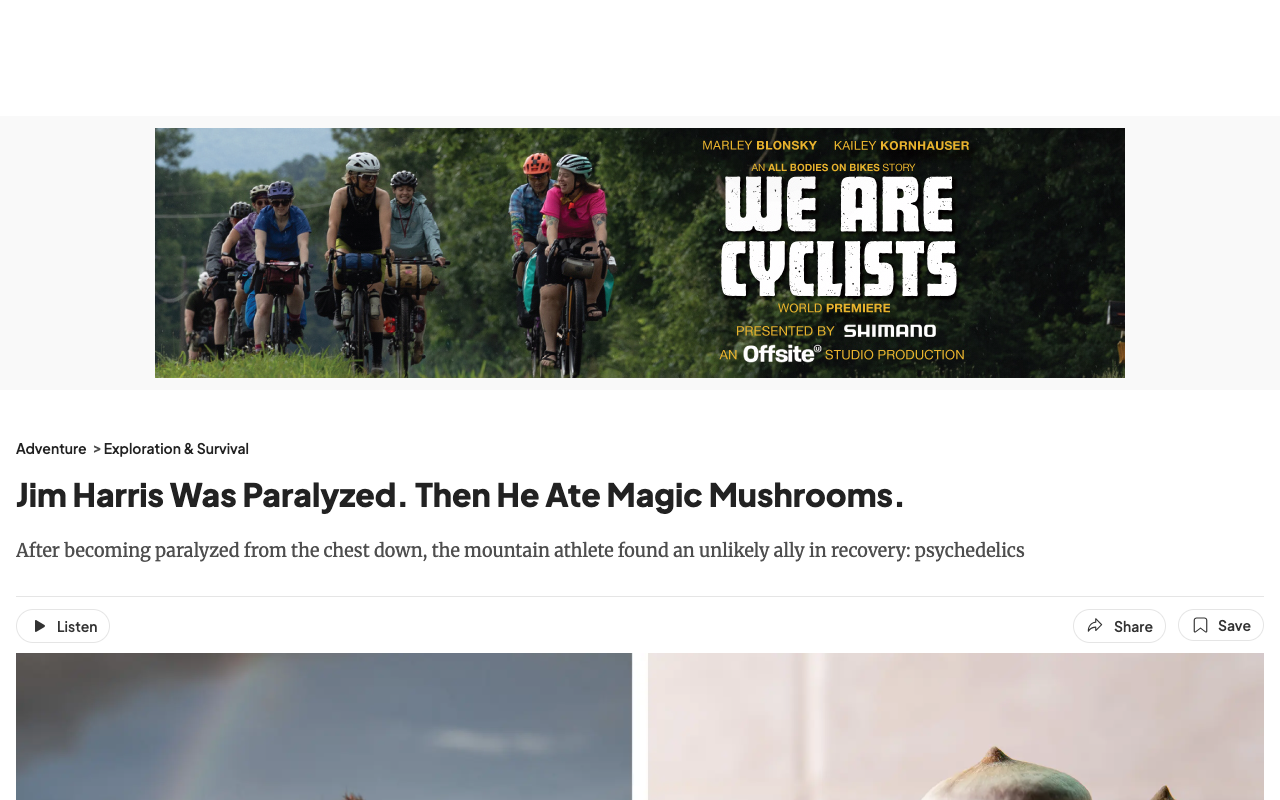Save the article using the Save label
1280x800 pixels.
click(x=1234, y=625)
